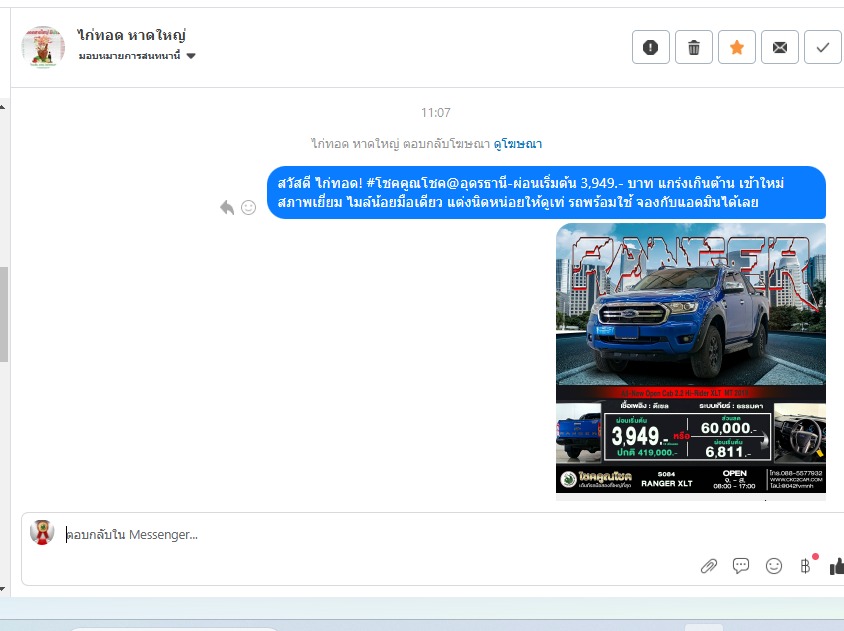Send a thumbs-up like
This screenshot has width=844, height=631.
click(x=836, y=565)
